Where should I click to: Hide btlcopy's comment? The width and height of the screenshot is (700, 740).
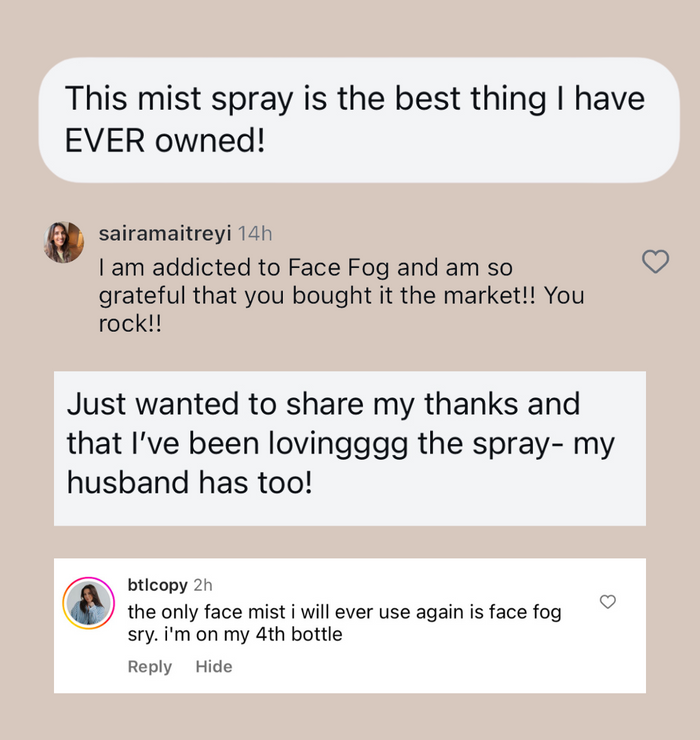coord(213,667)
